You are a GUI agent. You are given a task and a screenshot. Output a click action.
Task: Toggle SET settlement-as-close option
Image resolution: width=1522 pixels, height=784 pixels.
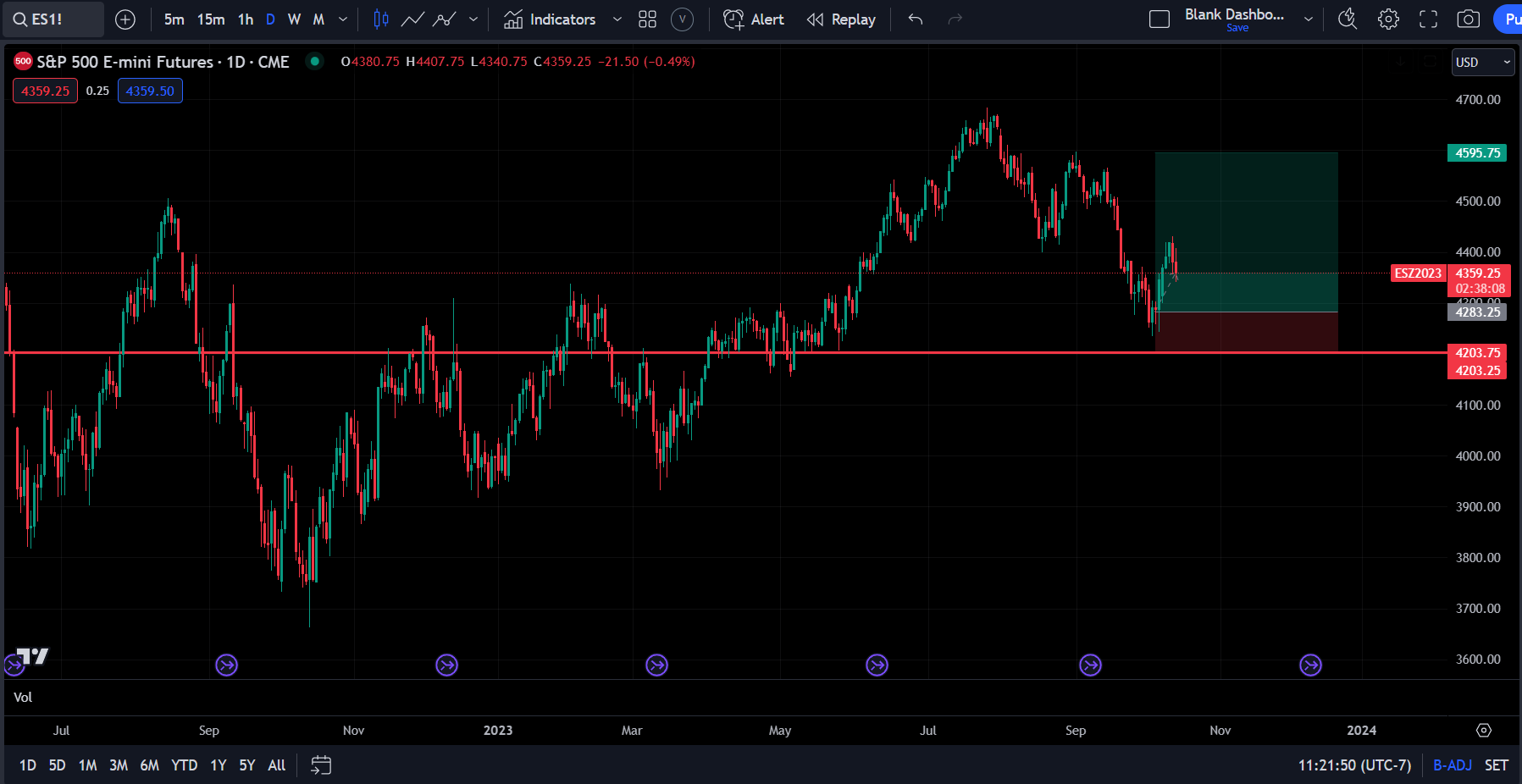pos(1497,765)
